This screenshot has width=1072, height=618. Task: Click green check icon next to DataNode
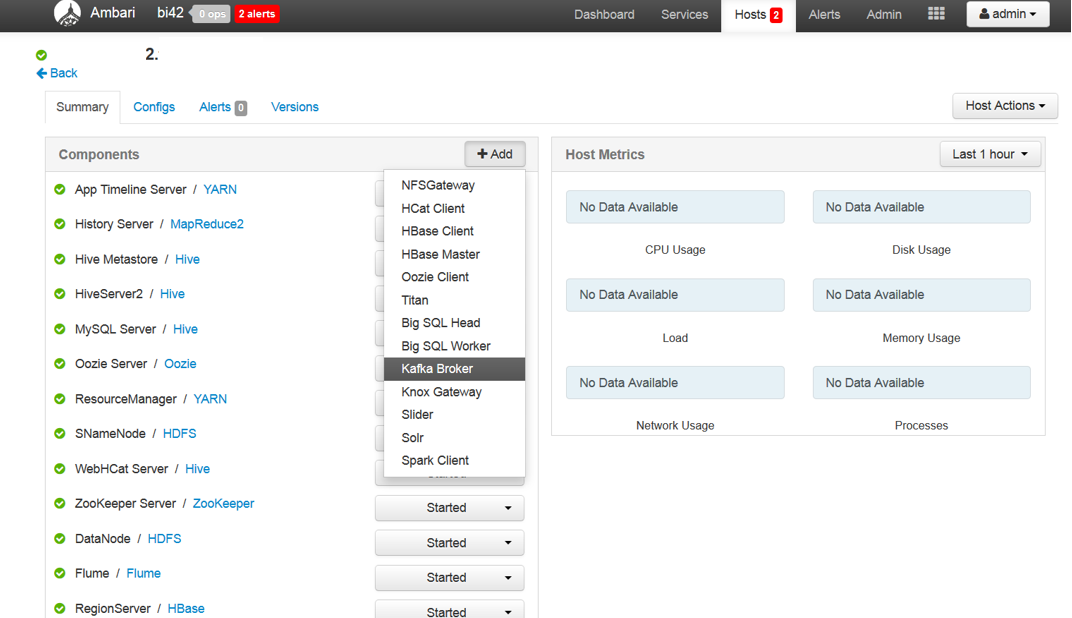[60, 539]
